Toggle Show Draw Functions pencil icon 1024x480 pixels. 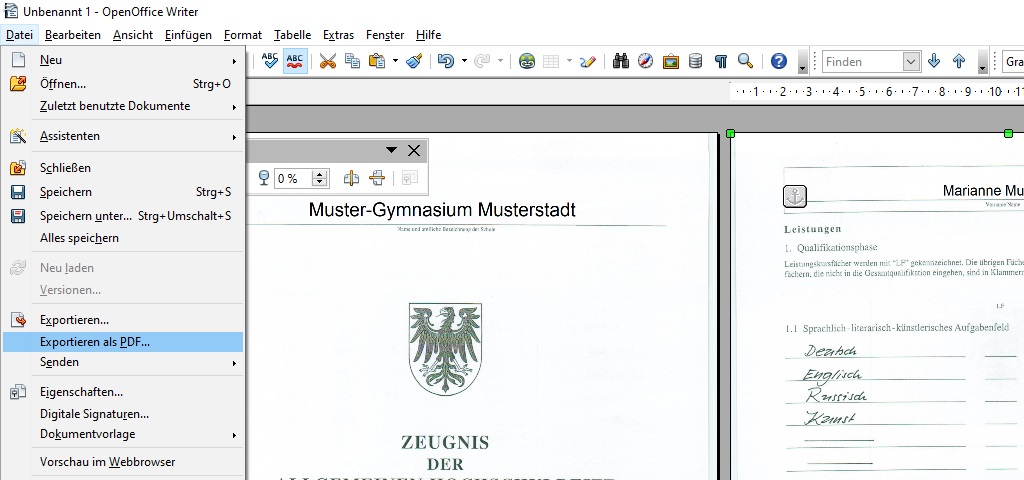587,61
